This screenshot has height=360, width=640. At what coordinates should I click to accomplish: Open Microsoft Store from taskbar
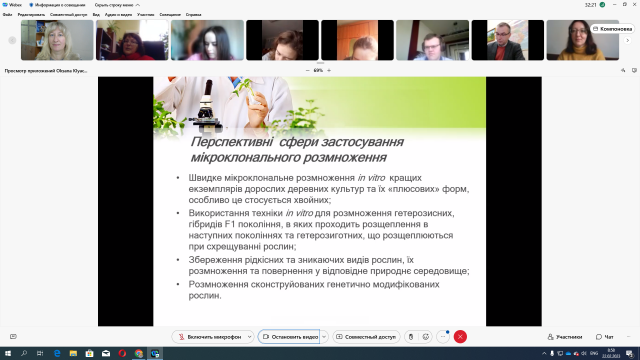pyautogui.click(x=89, y=353)
